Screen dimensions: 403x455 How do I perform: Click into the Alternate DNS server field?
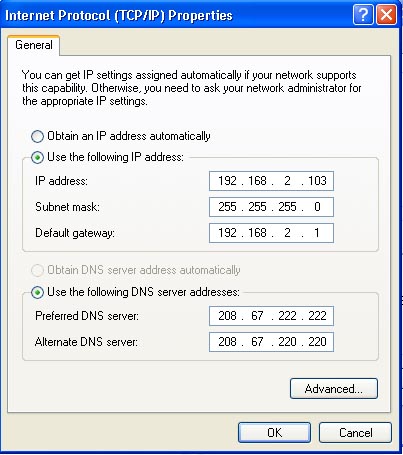coord(271,342)
